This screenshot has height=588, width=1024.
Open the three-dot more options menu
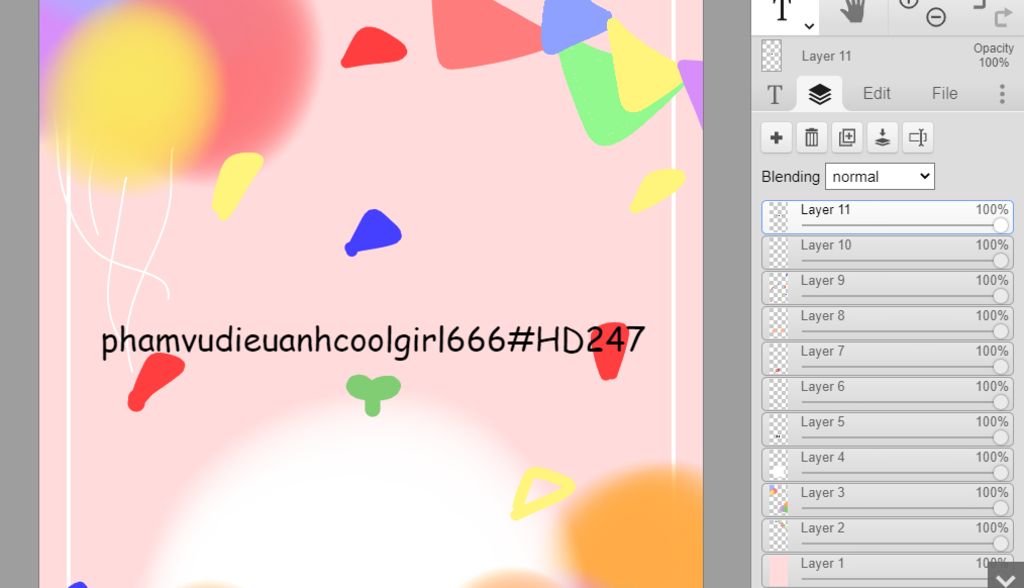1002,94
